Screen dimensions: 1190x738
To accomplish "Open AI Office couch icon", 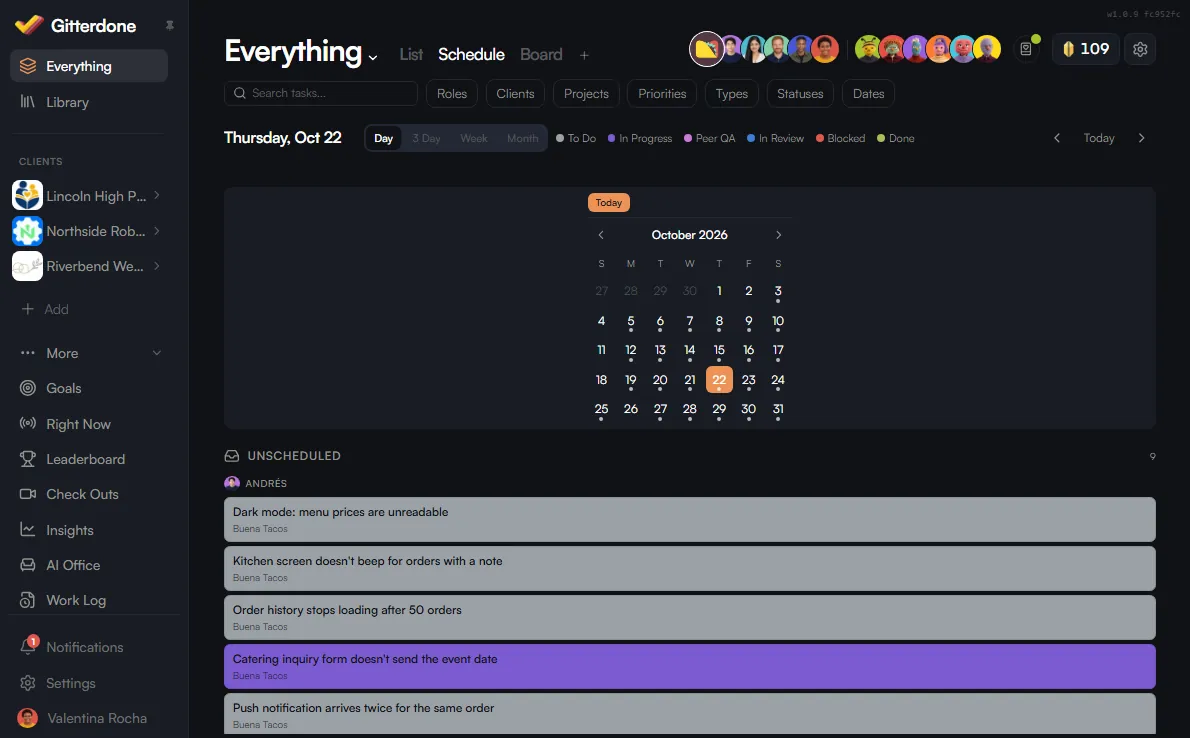I will pyautogui.click(x=28, y=565).
